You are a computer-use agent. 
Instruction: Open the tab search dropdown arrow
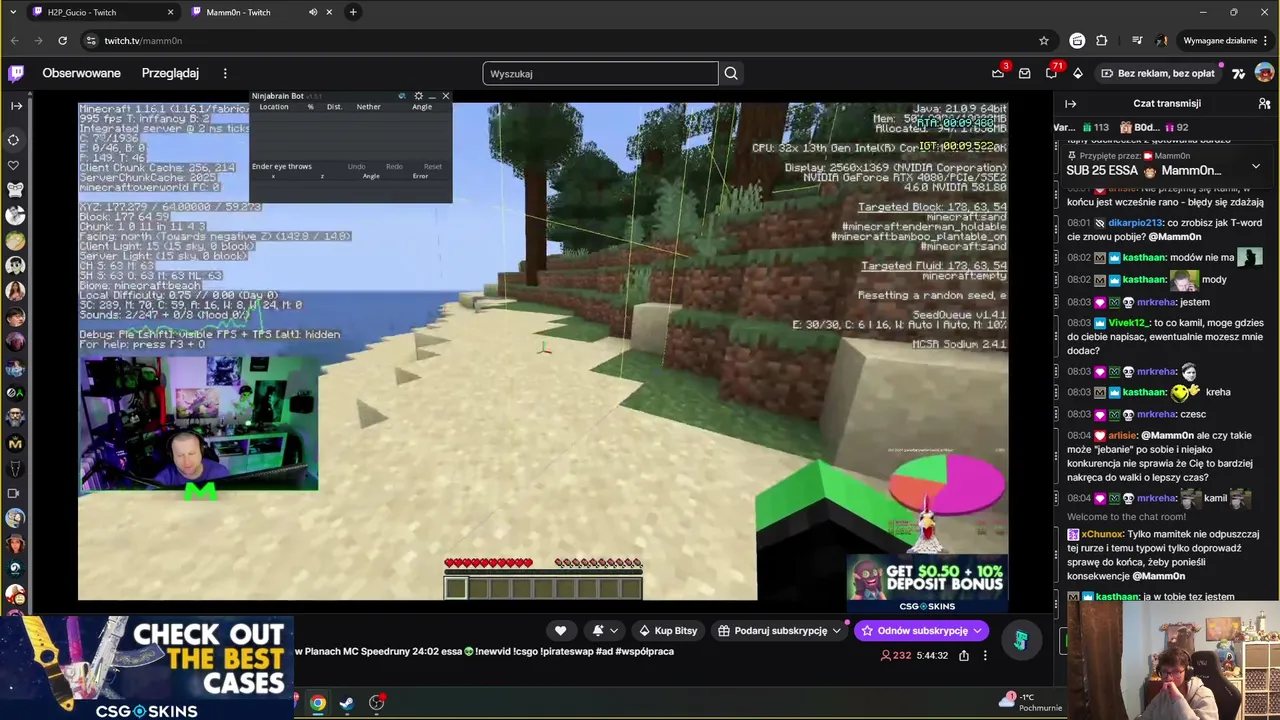click(13, 12)
